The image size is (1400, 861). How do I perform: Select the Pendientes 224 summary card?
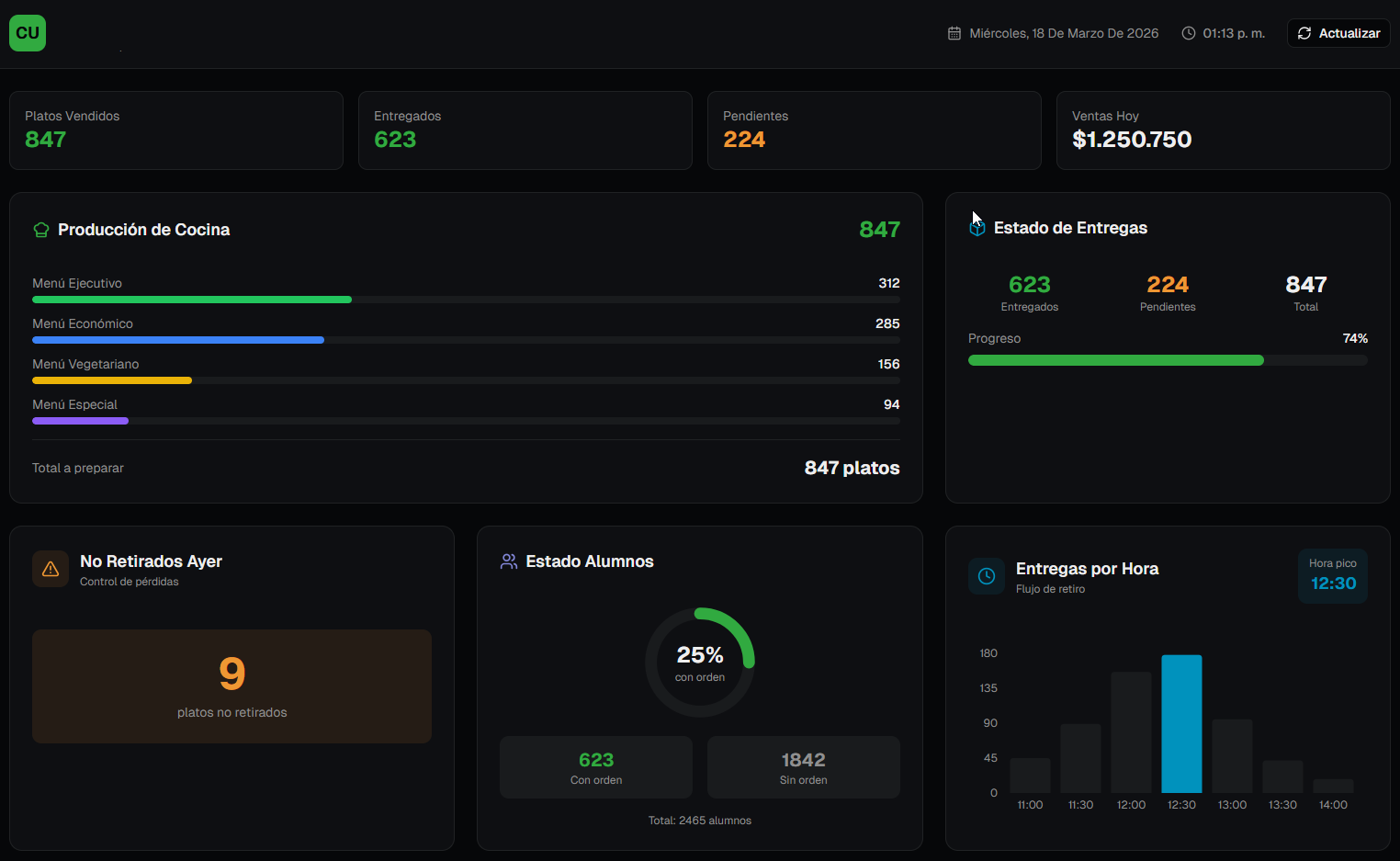[x=875, y=130]
